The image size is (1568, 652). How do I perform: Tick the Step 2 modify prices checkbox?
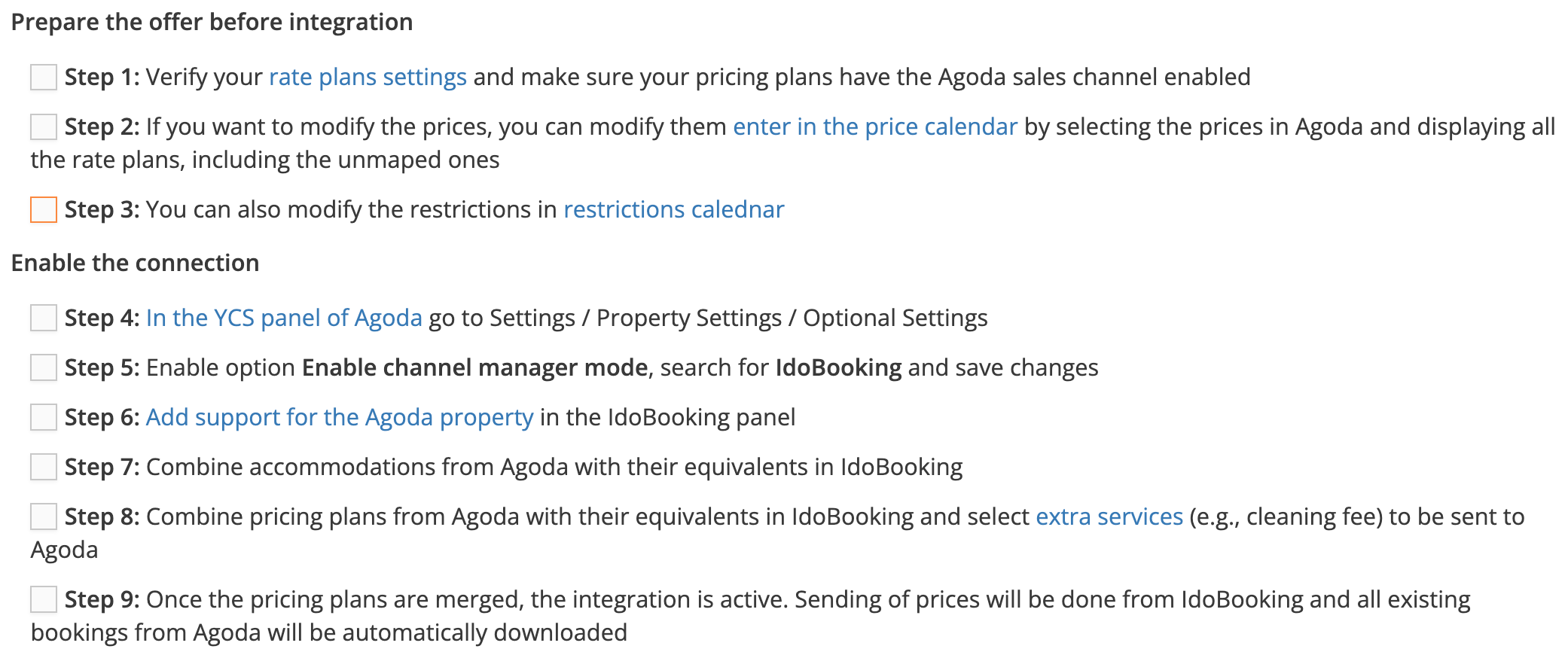(44, 127)
